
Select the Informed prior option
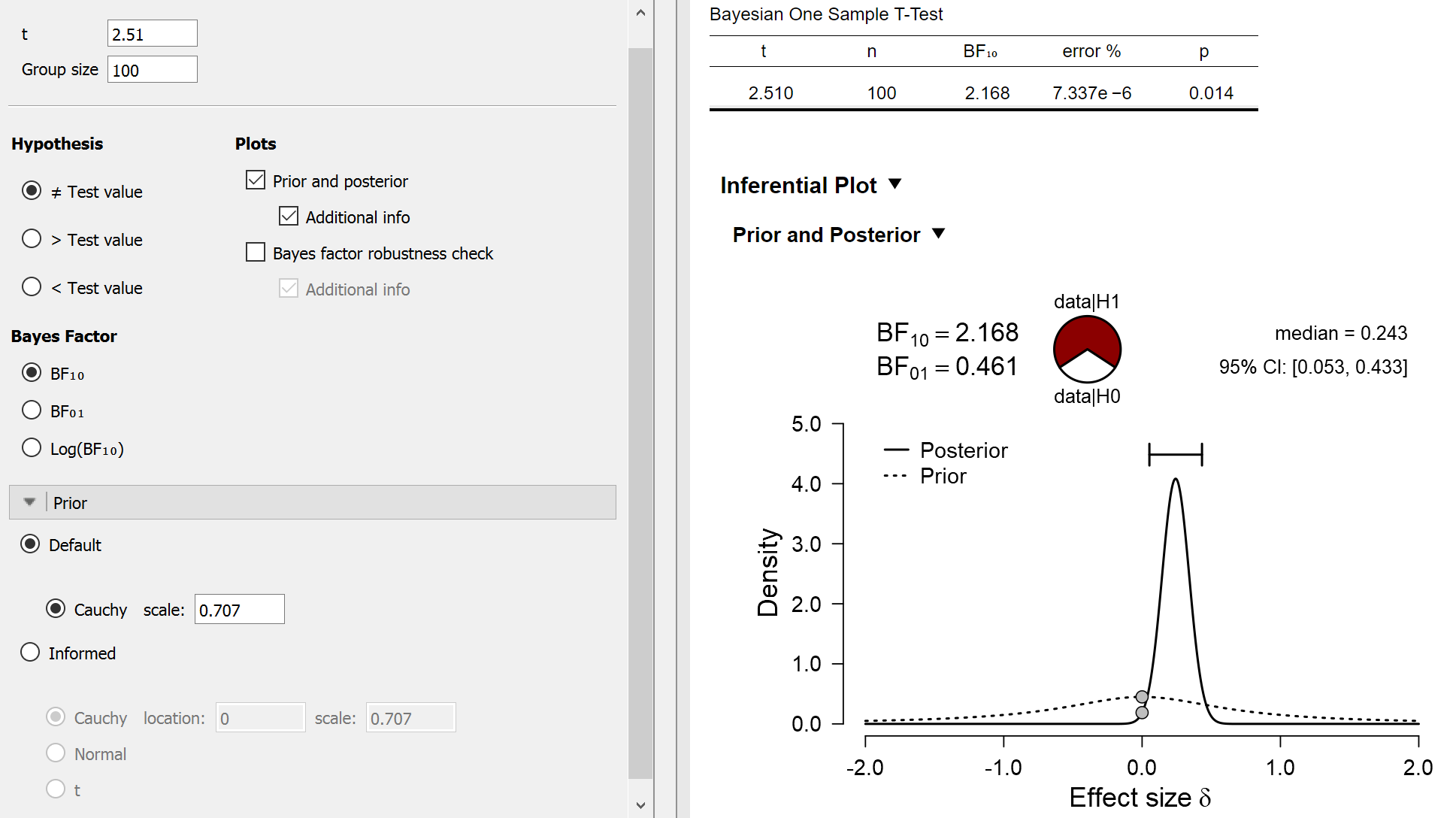[x=30, y=653]
